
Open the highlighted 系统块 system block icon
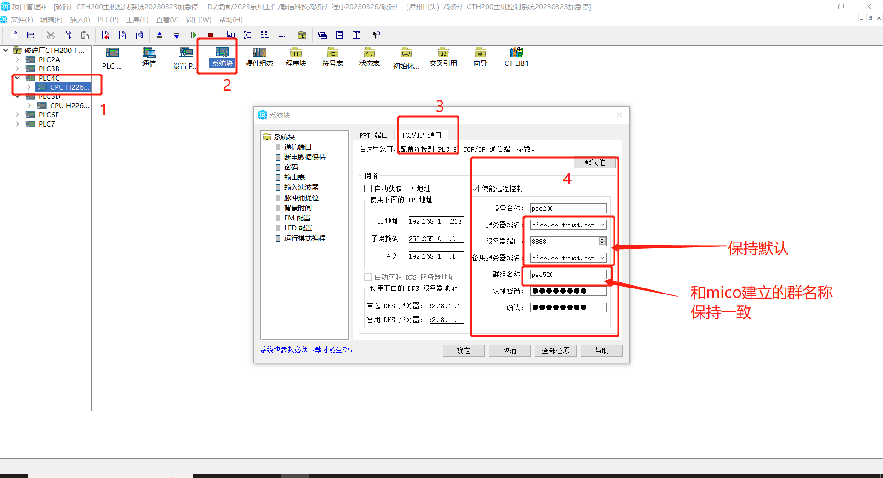pos(222,57)
